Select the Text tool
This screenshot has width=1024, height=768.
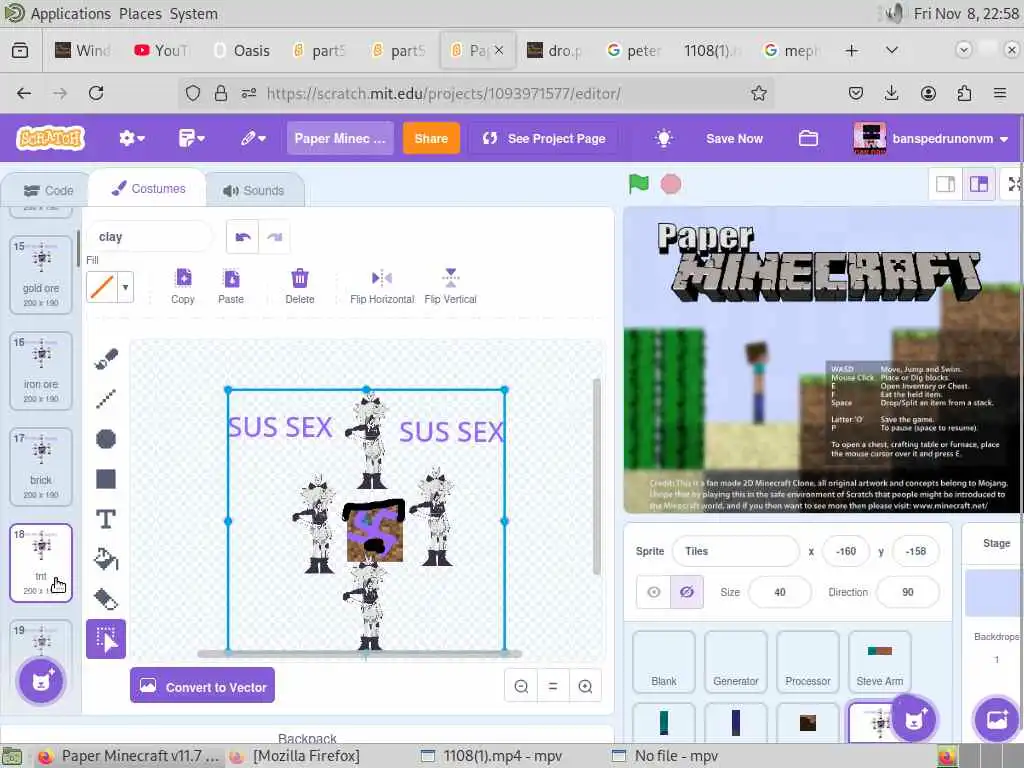coord(106,519)
